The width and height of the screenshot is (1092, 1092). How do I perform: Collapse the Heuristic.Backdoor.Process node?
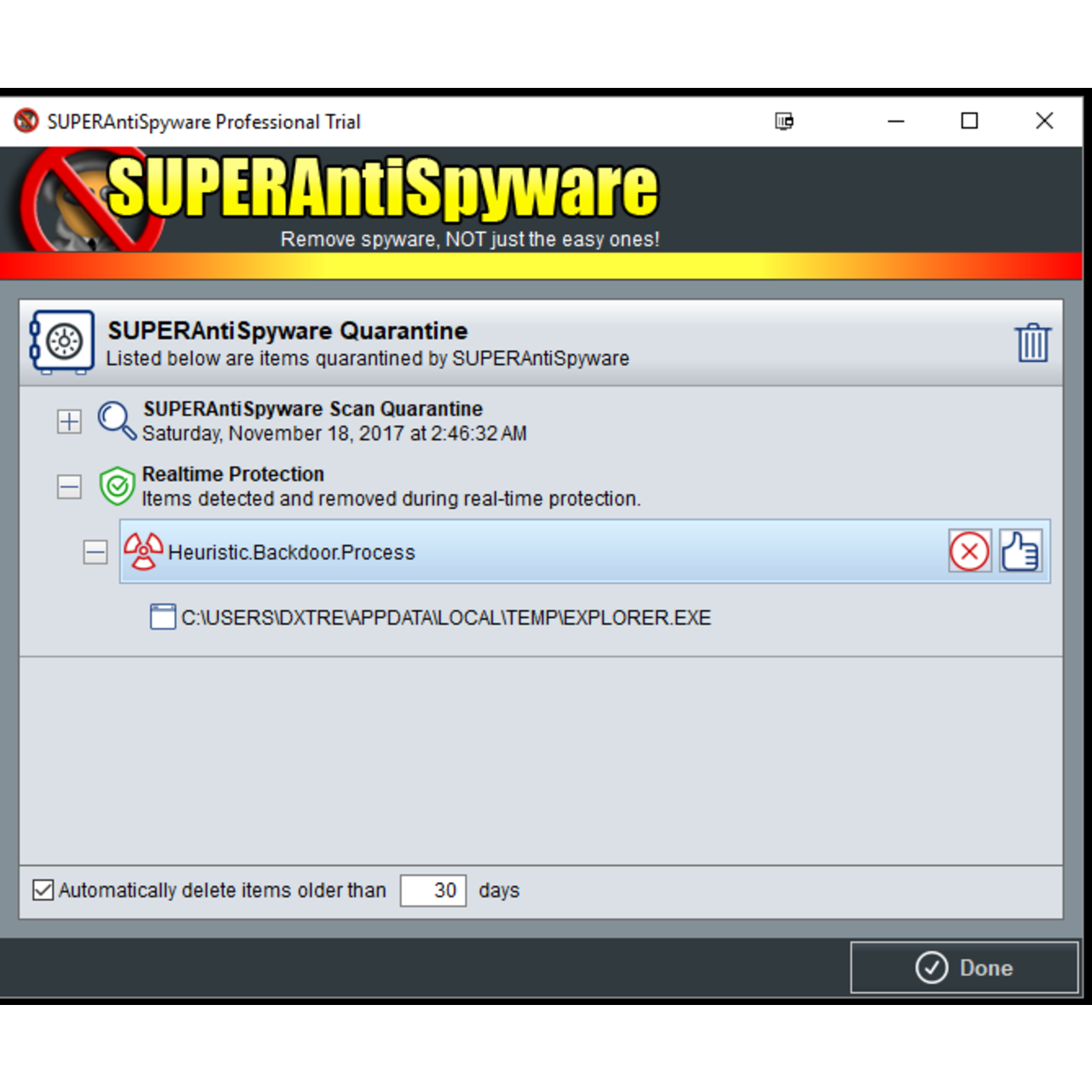pyautogui.click(x=96, y=552)
